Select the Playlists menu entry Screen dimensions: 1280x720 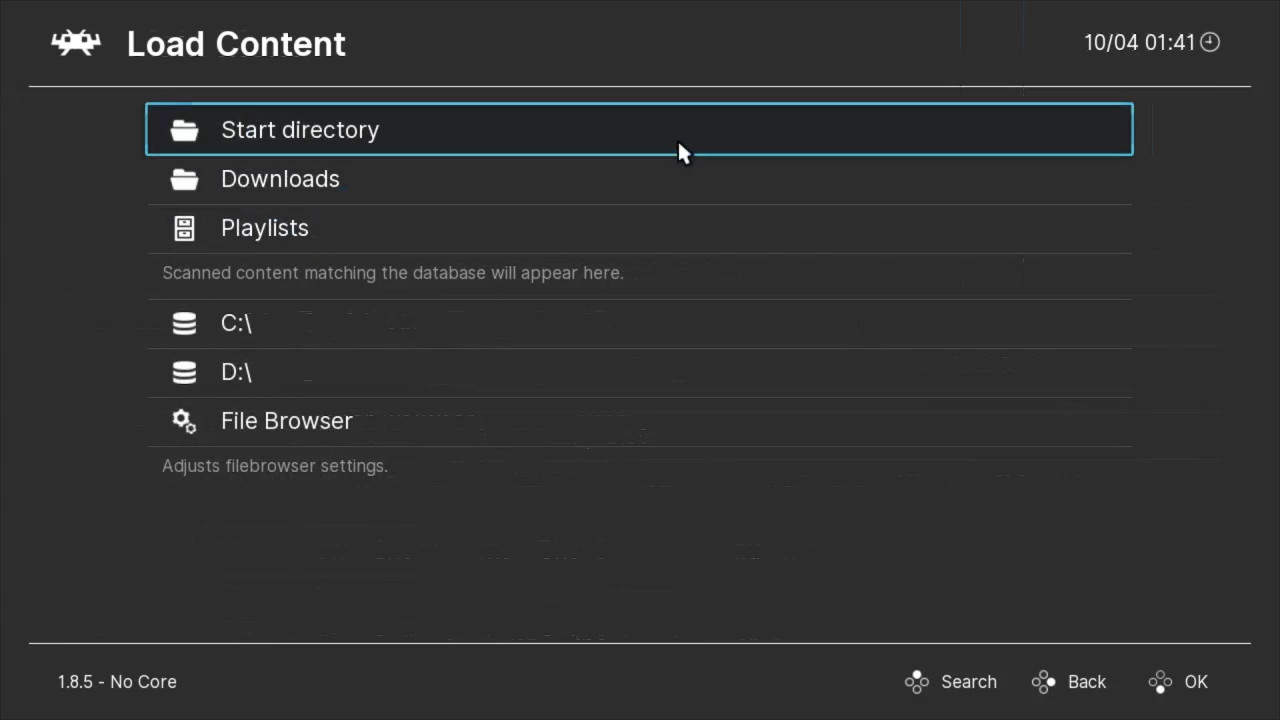tap(264, 228)
